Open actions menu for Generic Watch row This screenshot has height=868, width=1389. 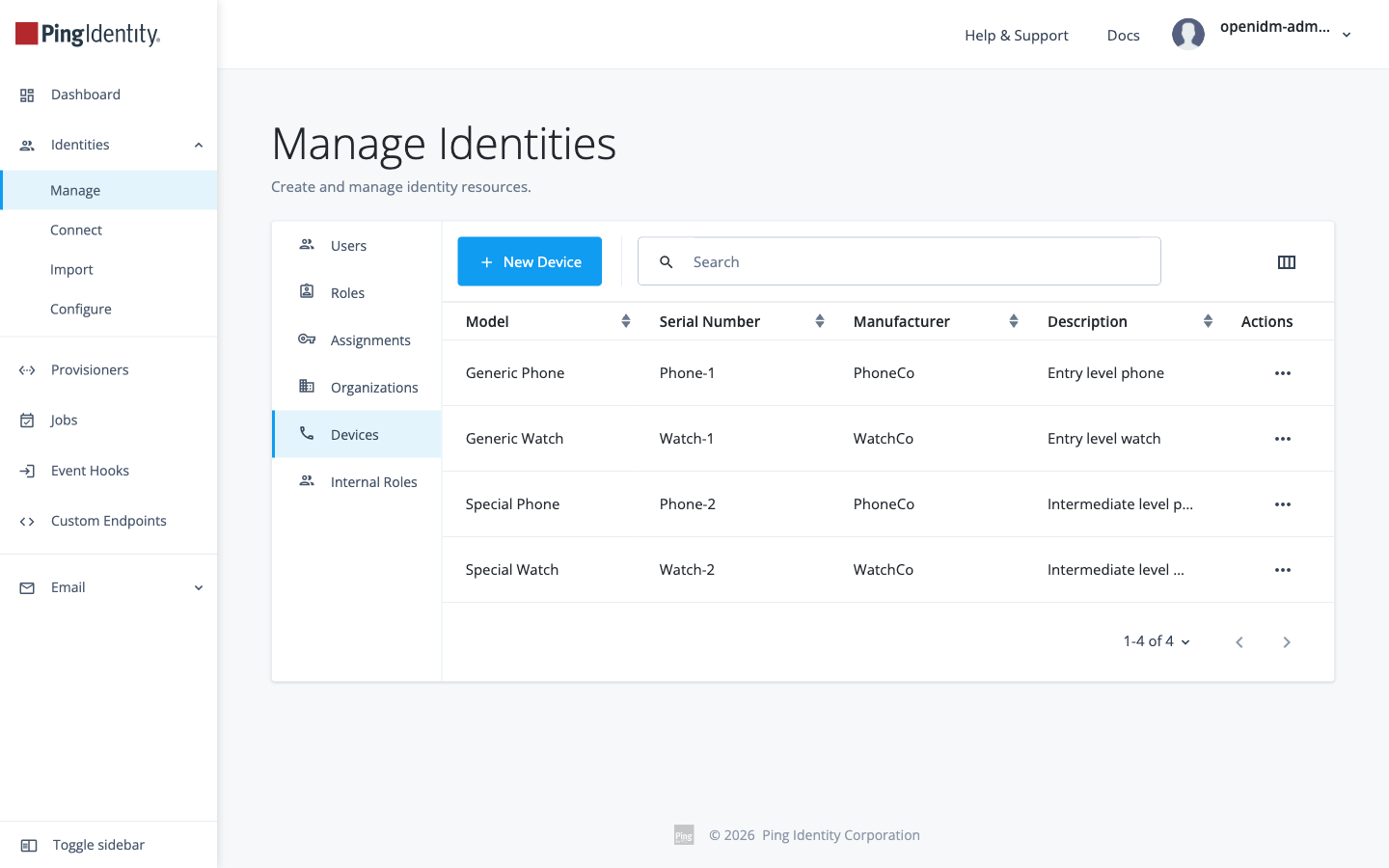pos(1282,439)
